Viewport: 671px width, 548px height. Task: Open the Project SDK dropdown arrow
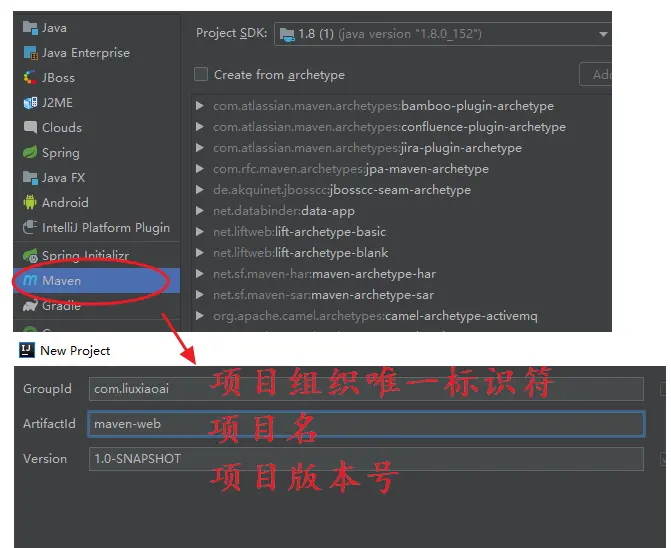(x=603, y=34)
